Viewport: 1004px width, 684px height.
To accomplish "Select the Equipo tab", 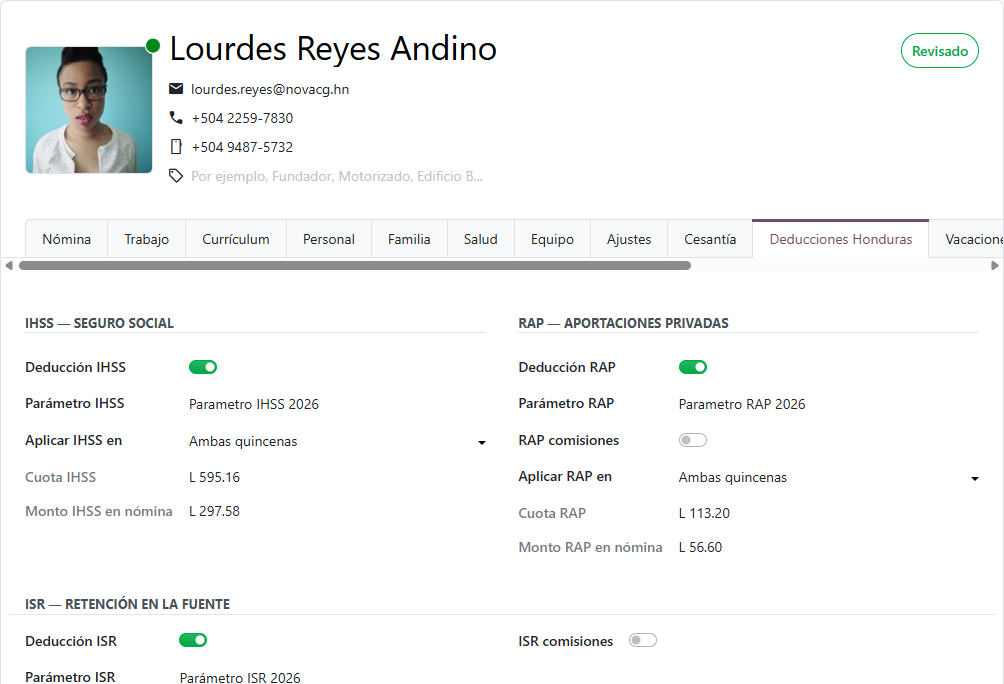I will [552, 239].
